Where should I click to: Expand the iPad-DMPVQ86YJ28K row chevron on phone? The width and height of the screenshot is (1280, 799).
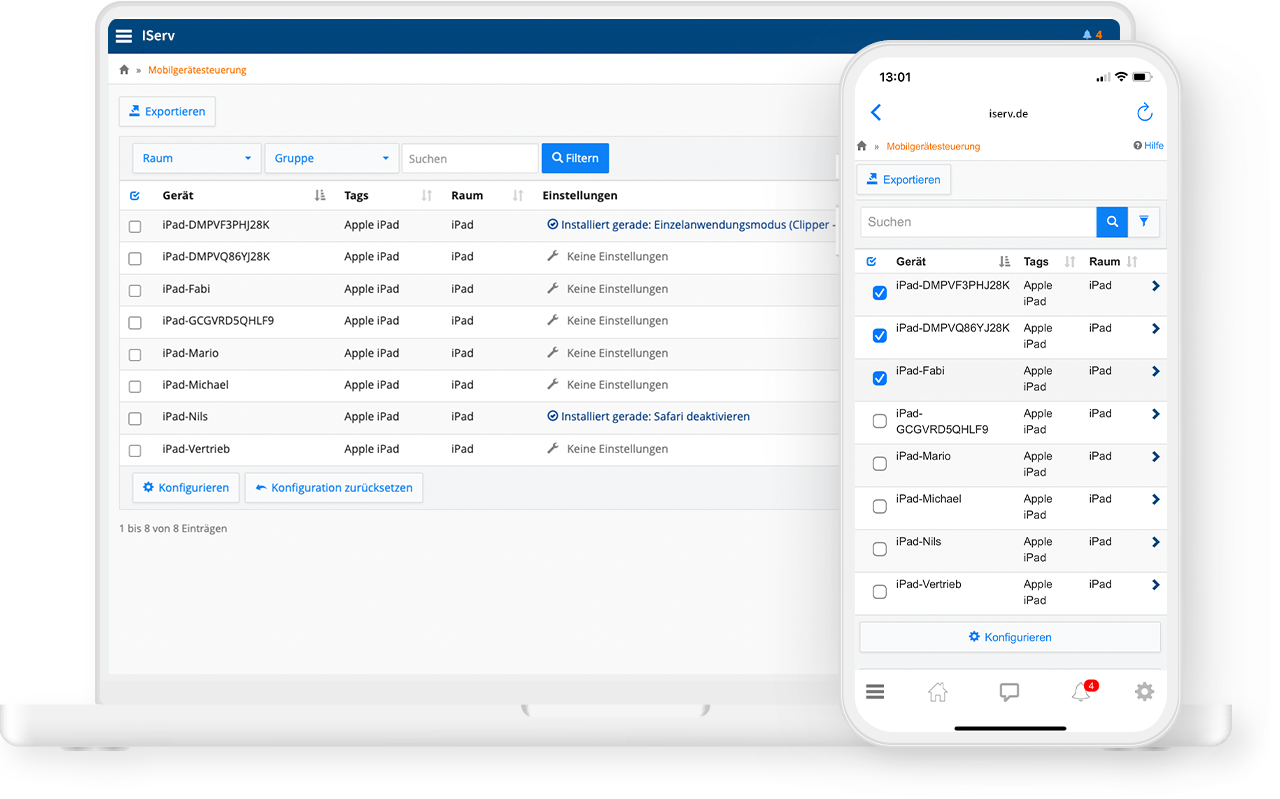click(1156, 328)
